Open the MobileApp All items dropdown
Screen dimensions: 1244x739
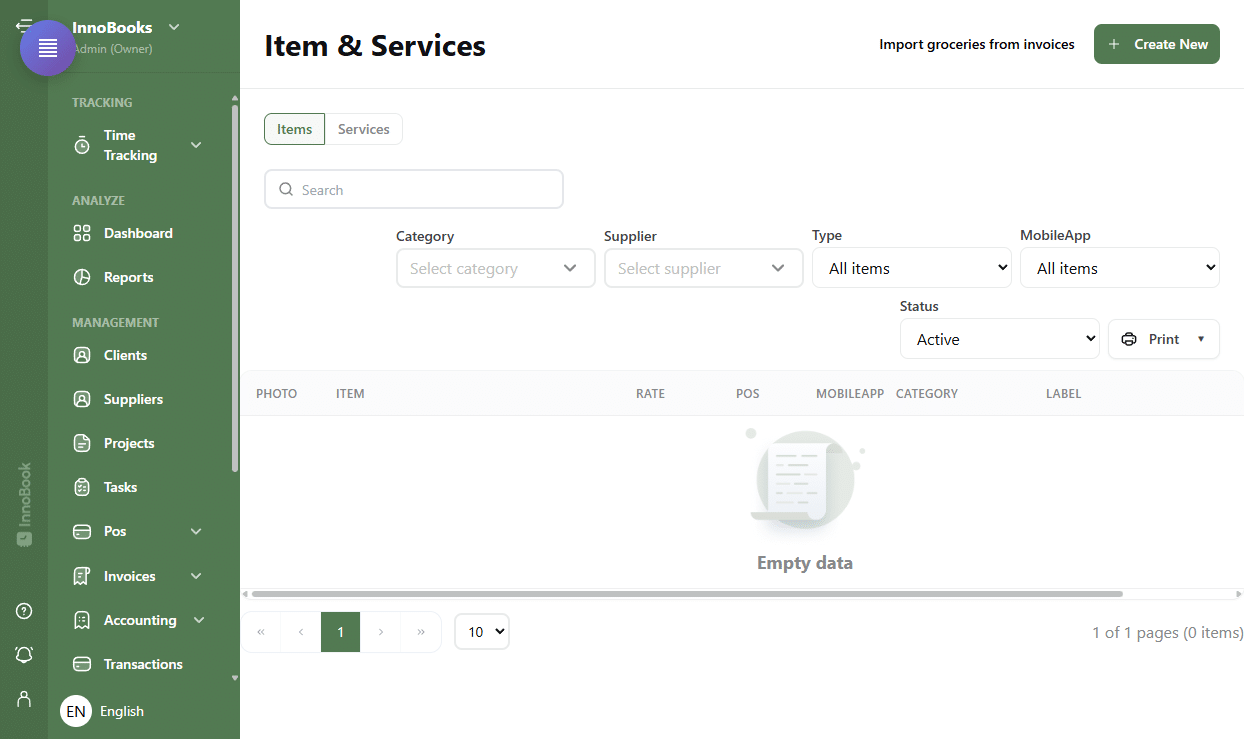tap(1120, 268)
